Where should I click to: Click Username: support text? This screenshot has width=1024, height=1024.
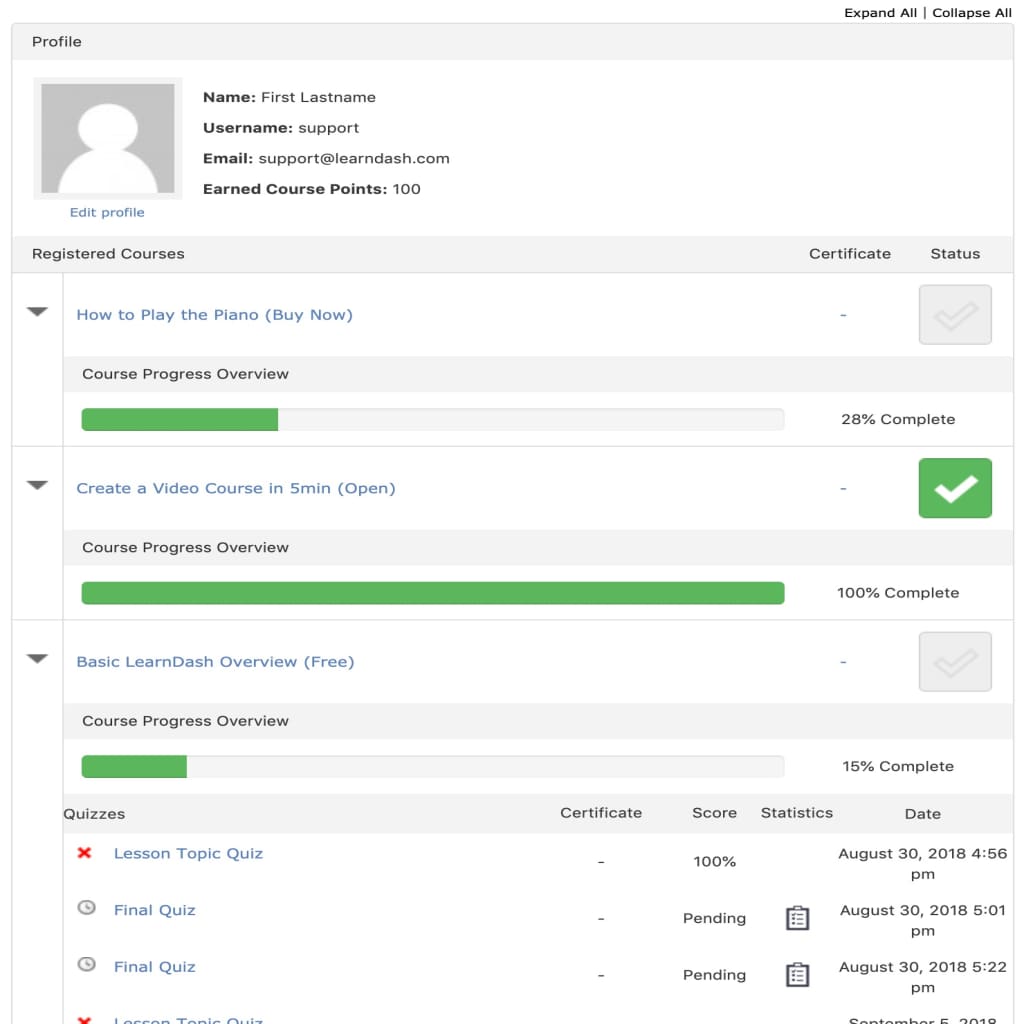click(x=281, y=128)
